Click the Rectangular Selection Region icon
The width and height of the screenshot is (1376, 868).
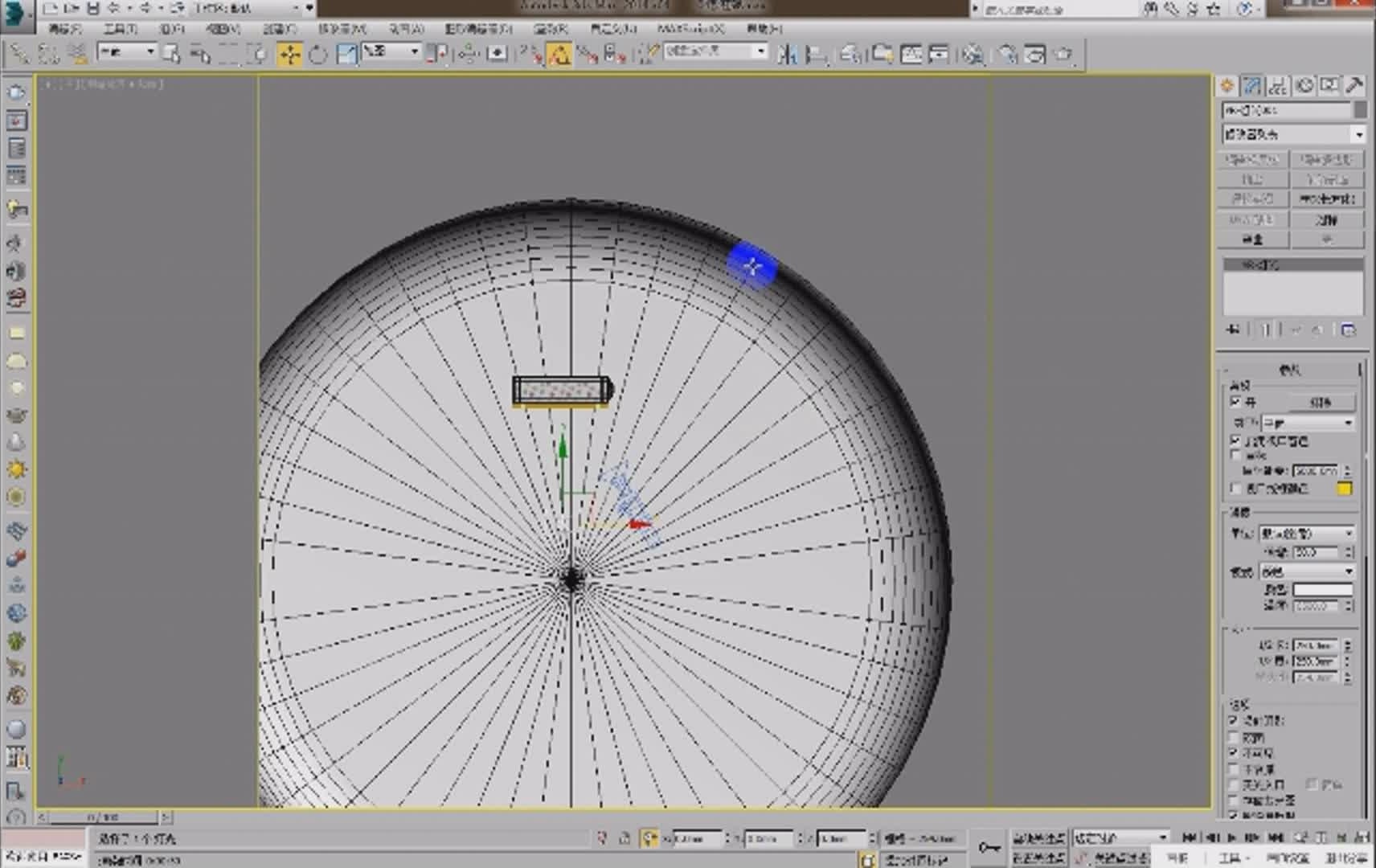pos(229,54)
